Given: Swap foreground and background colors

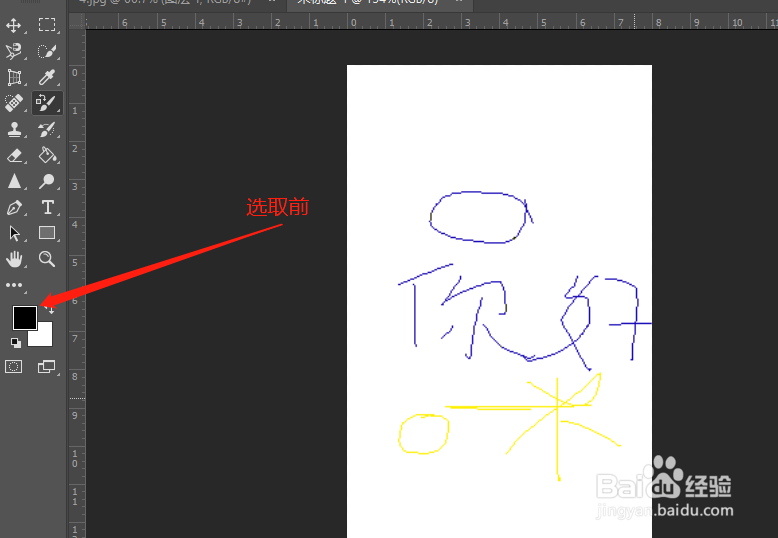Looking at the screenshot, I should [50, 310].
